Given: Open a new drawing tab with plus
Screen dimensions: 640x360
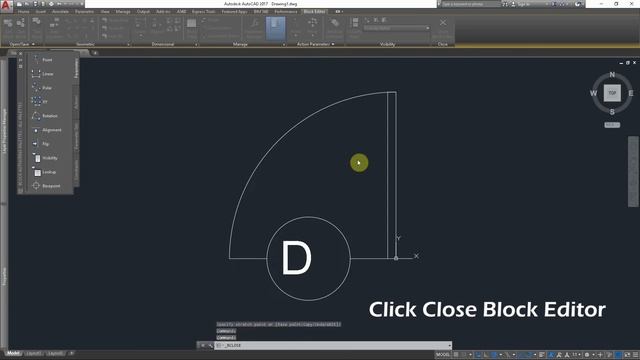Looking at the screenshot, I should [95, 53].
